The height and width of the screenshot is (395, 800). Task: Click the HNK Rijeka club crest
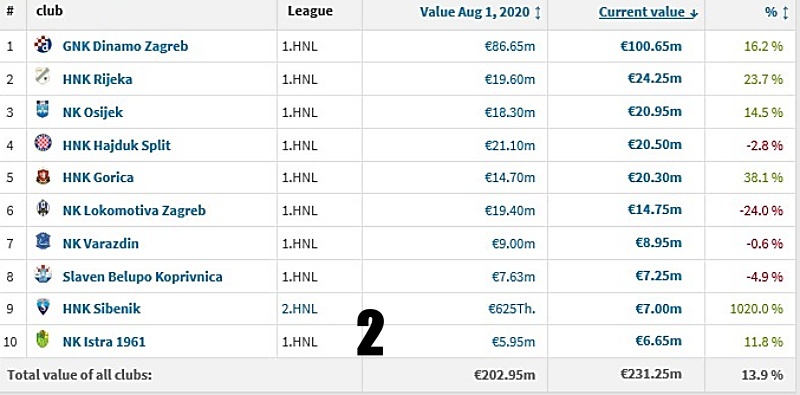(43, 76)
